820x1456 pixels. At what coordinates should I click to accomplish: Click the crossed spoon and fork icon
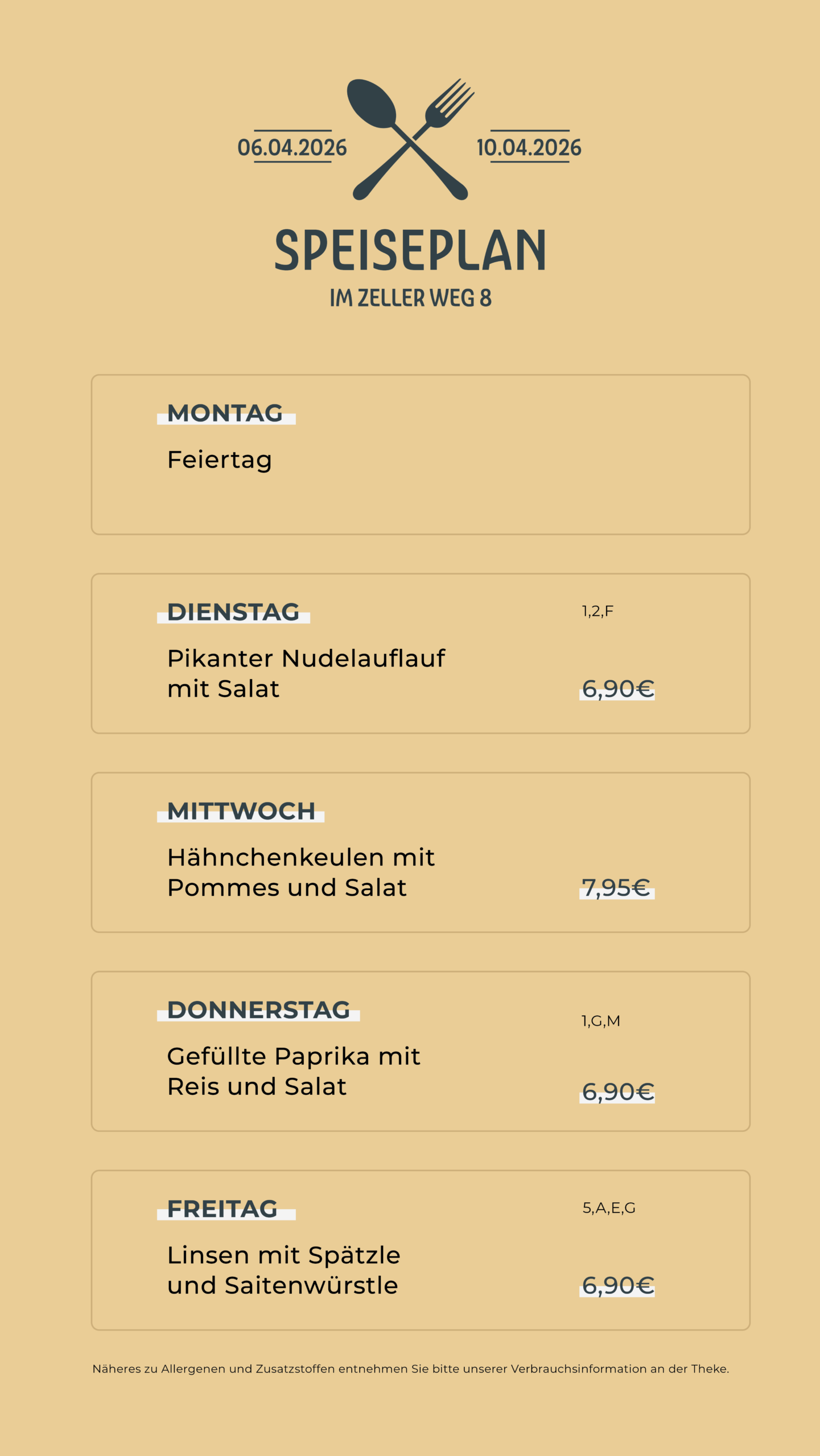[411, 139]
